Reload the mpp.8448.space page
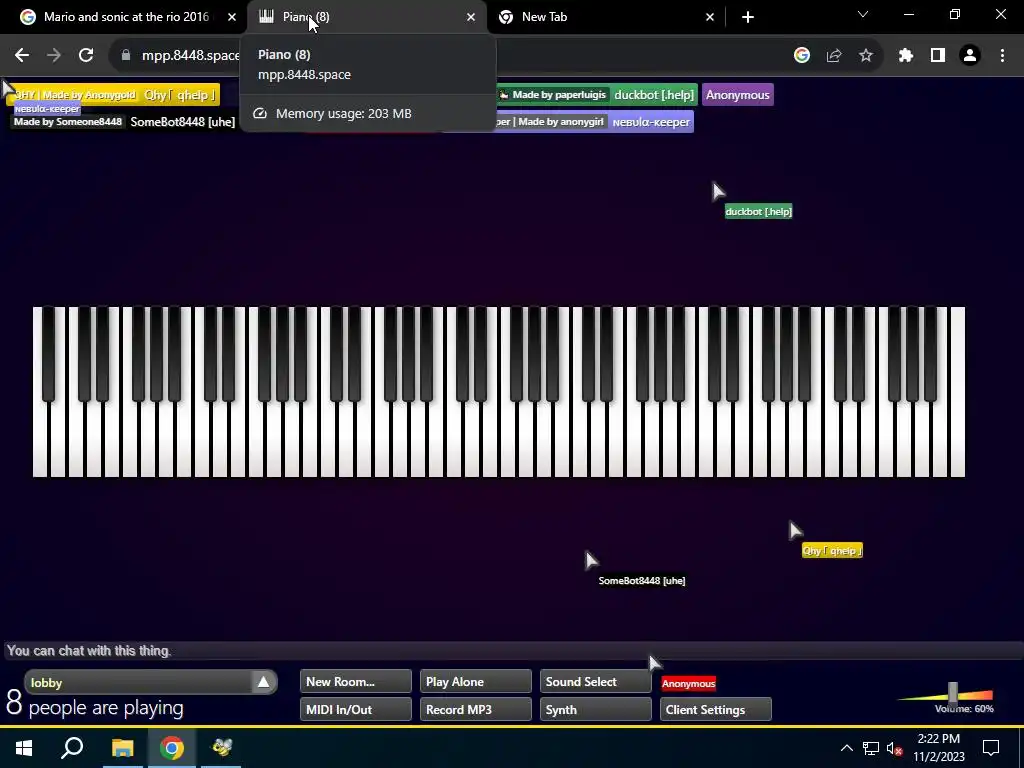Image resolution: width=1024 pixels, height=768 pixels. 86,56
